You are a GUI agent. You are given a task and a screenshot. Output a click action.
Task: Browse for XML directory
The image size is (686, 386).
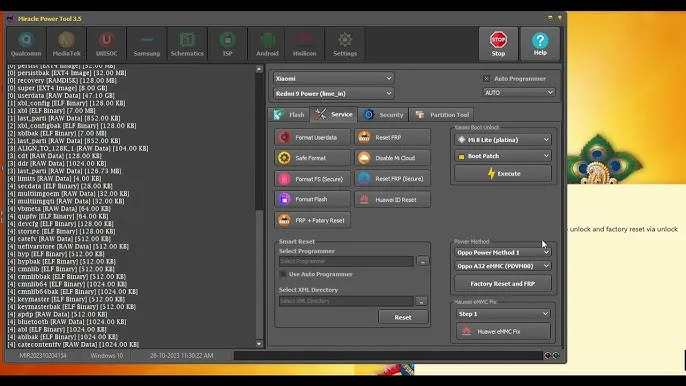pyautogui.click(x=421, y=301)
